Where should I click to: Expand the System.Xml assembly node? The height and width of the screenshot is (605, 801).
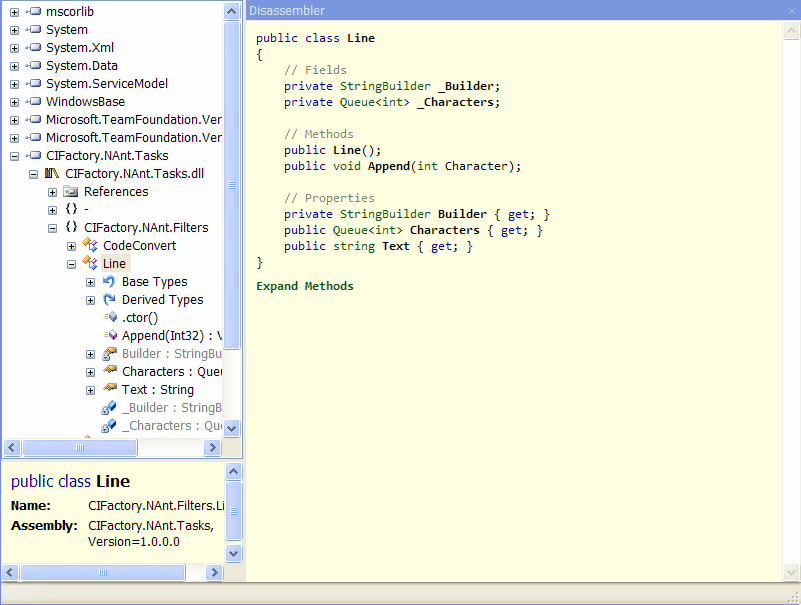click(14, 48)
